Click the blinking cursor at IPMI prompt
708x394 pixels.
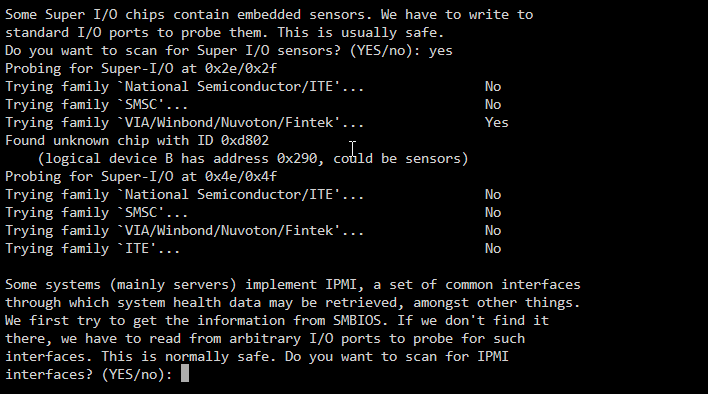point(185,374)
